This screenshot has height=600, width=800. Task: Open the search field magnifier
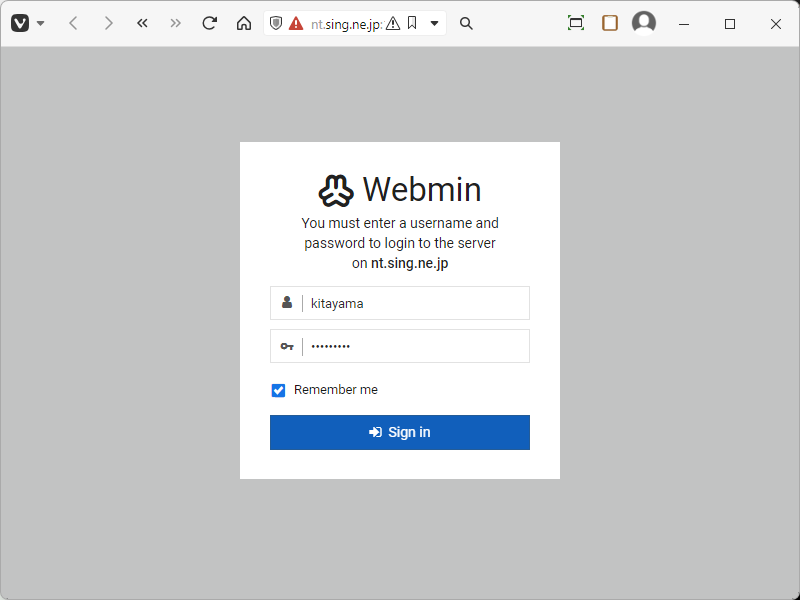[466, 23]
